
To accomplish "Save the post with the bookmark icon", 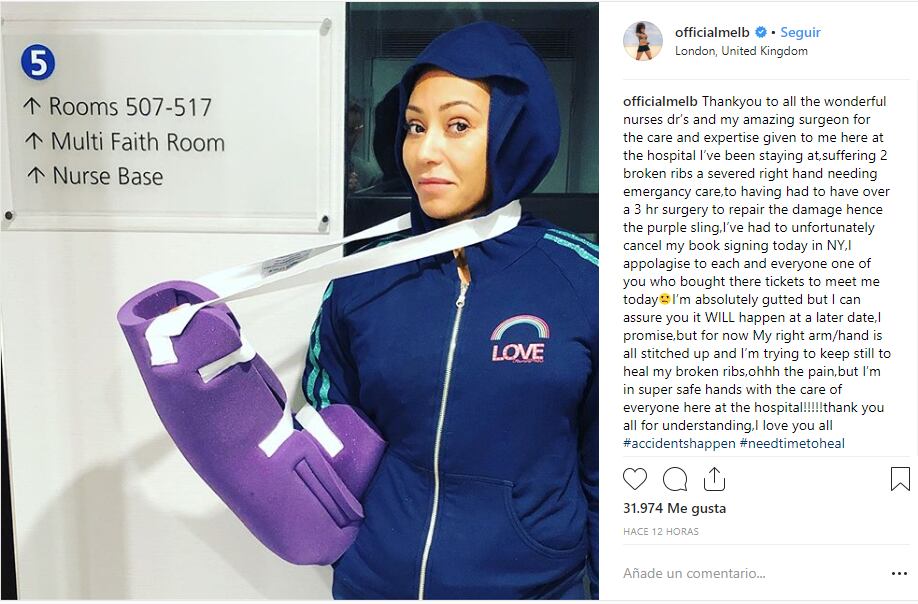I will [x=900, y=479].
